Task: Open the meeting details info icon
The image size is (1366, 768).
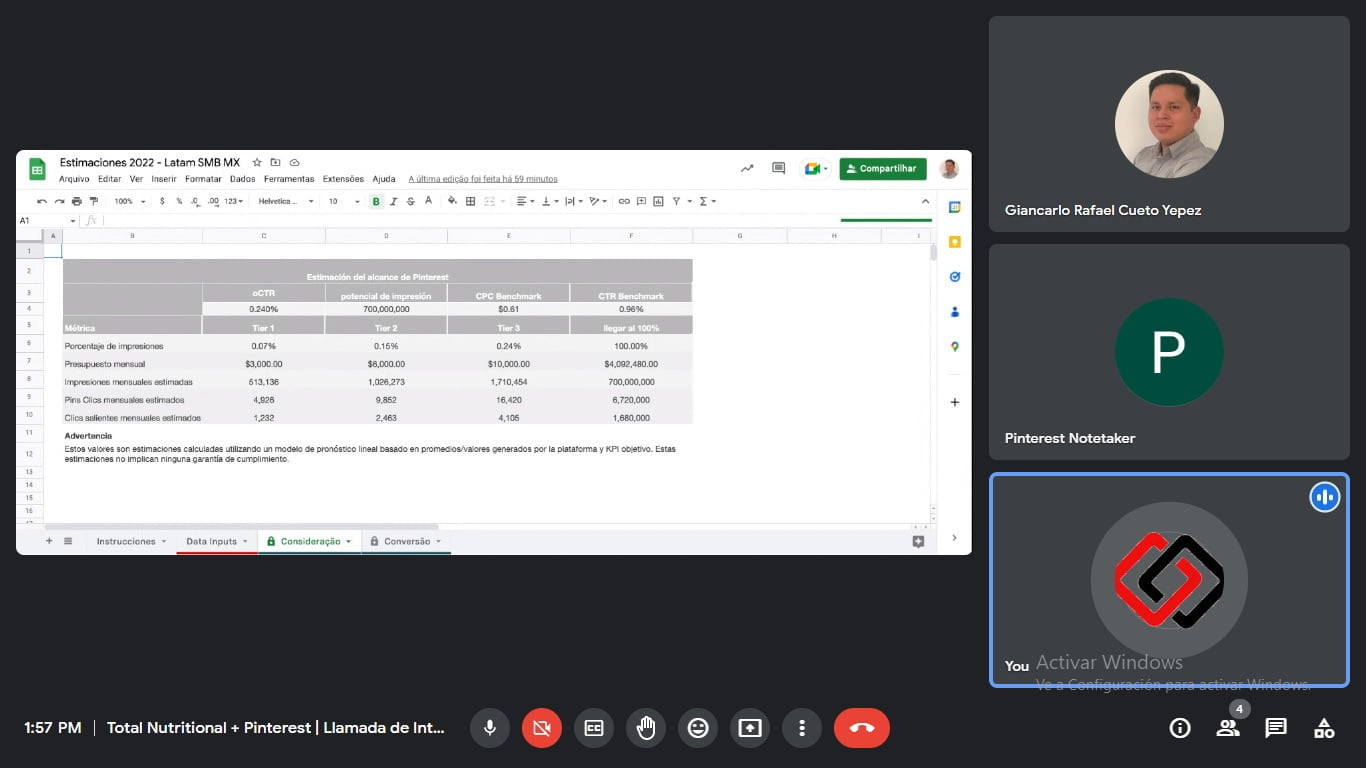Action: (1180, 728)
